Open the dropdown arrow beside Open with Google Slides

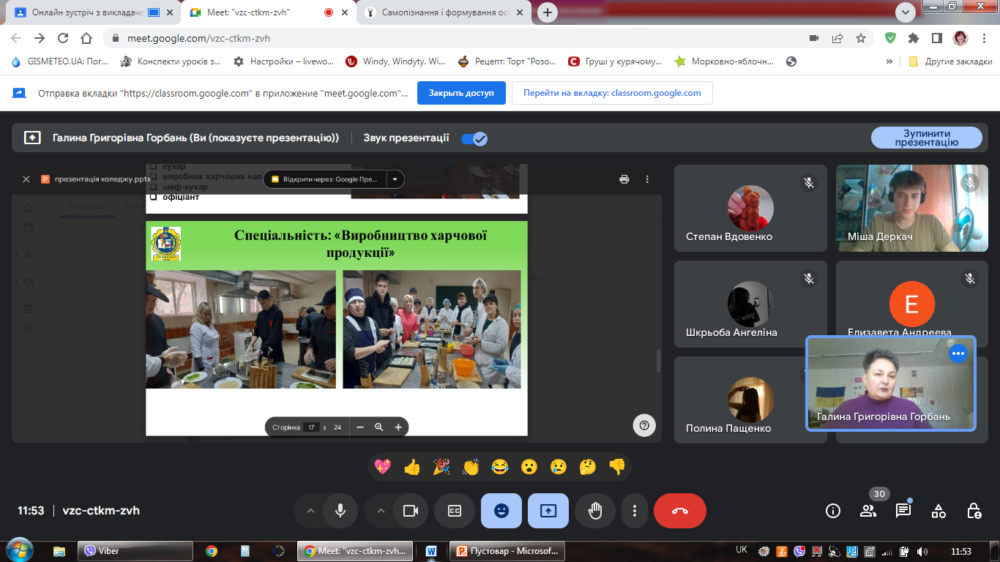pyautogui.click(x=395, y=179)
